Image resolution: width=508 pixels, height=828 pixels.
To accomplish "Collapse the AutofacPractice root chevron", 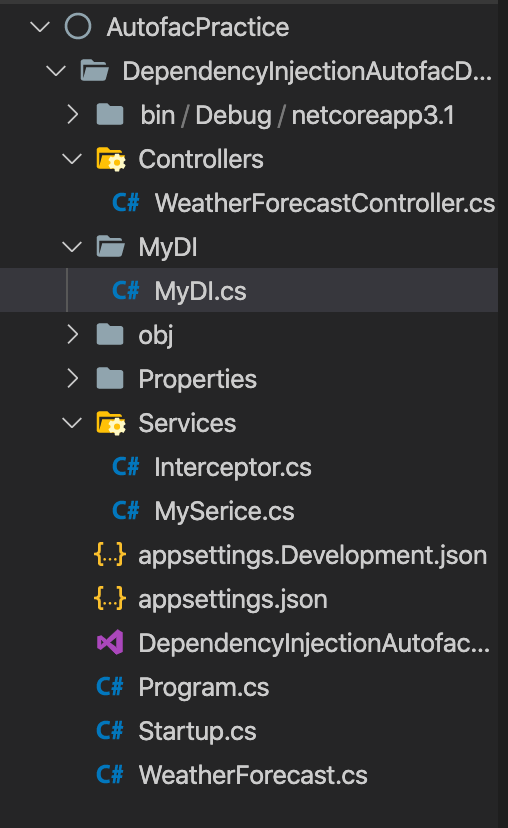I will (x=40, y=26).
